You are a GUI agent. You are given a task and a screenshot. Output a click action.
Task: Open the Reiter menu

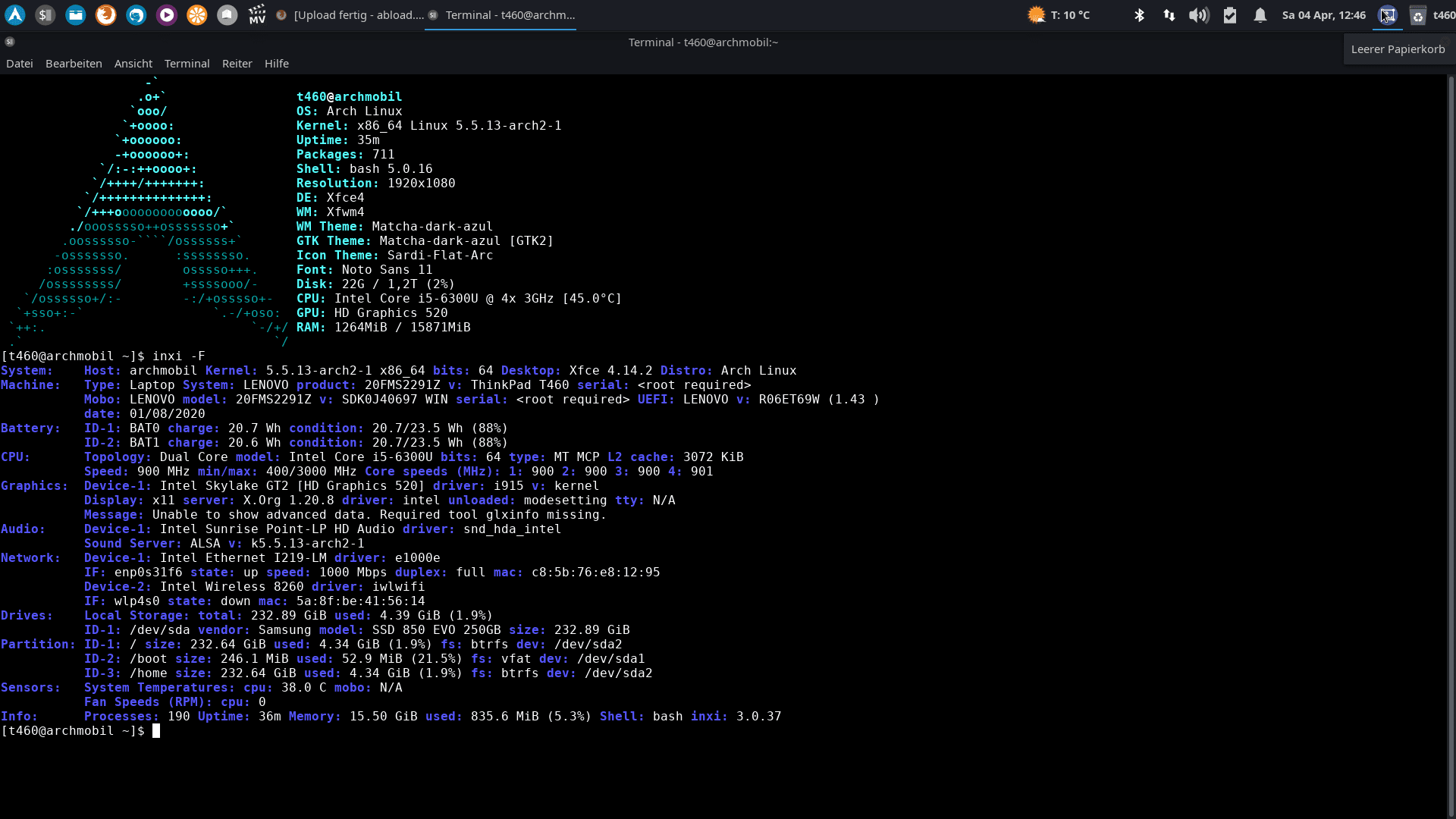(x=237, y=64)
